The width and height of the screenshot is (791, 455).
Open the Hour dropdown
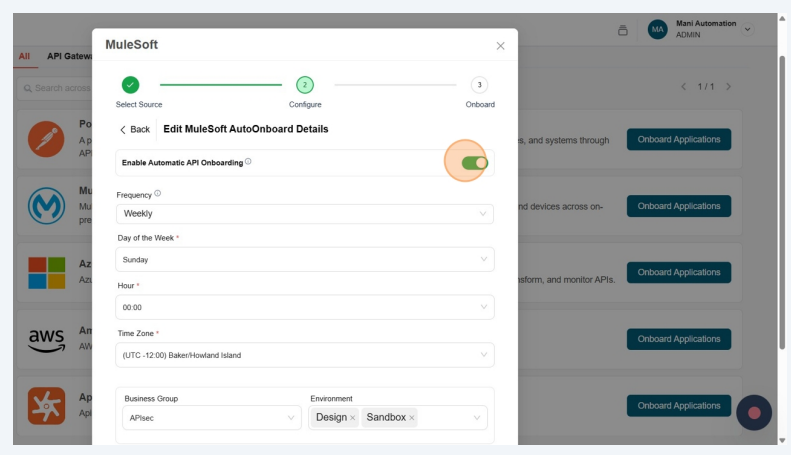point(304,307)
